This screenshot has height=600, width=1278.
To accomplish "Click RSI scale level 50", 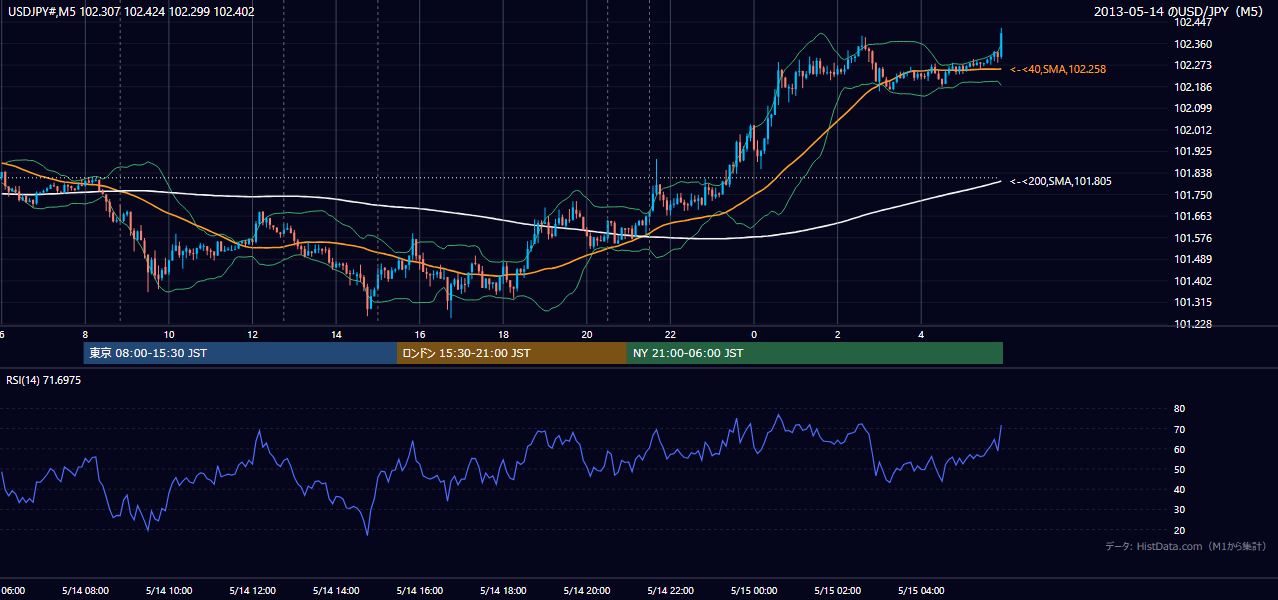I will (1179, 469).
